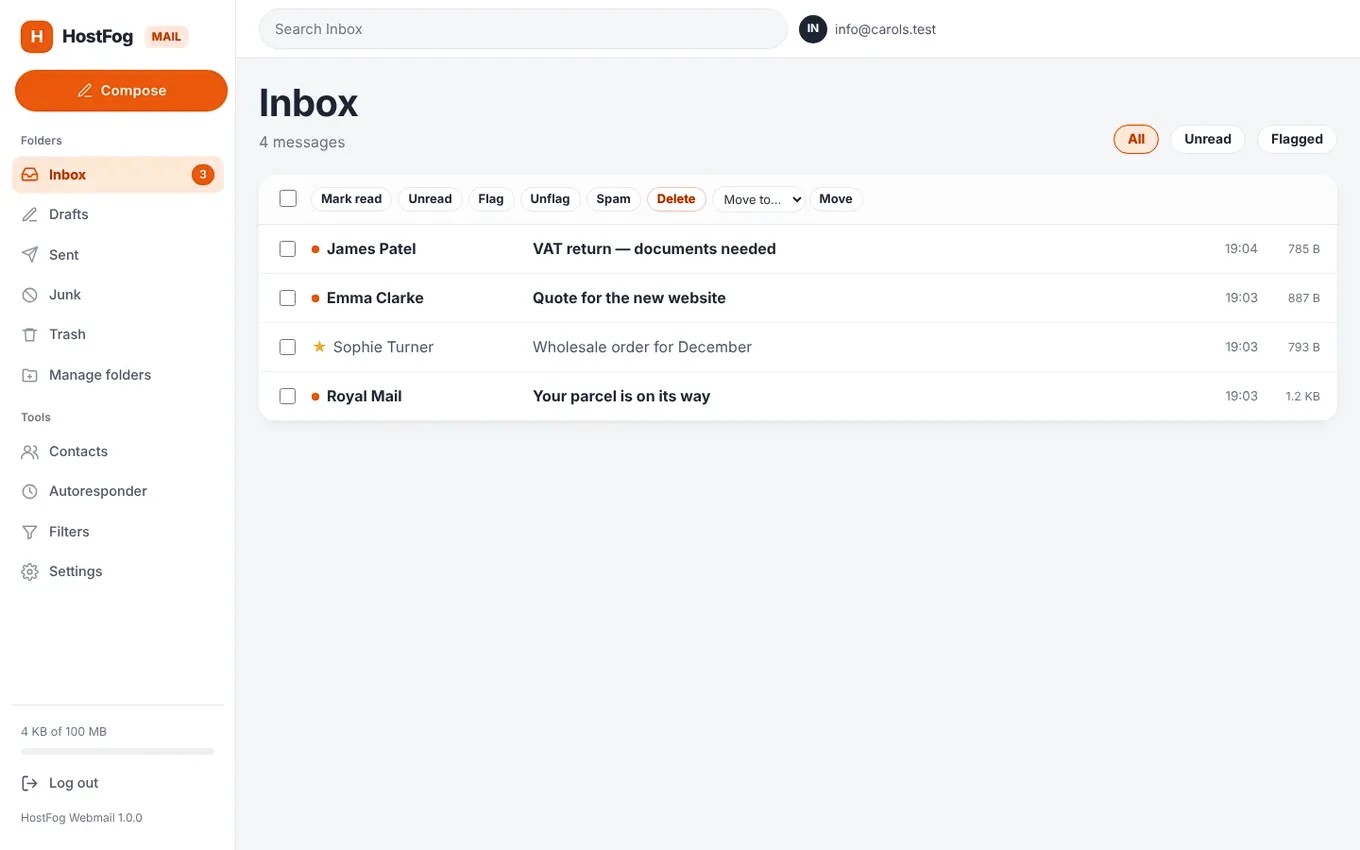Filter by Flagged messages

1297,139
